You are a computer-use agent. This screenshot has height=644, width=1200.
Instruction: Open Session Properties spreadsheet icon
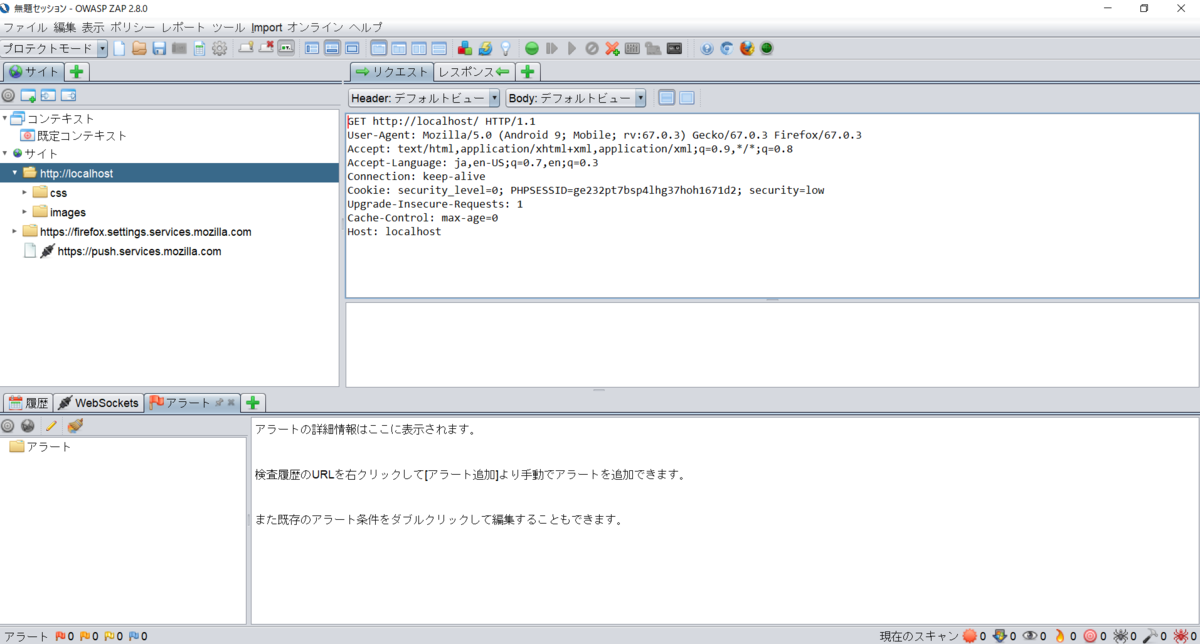point(199,48)
